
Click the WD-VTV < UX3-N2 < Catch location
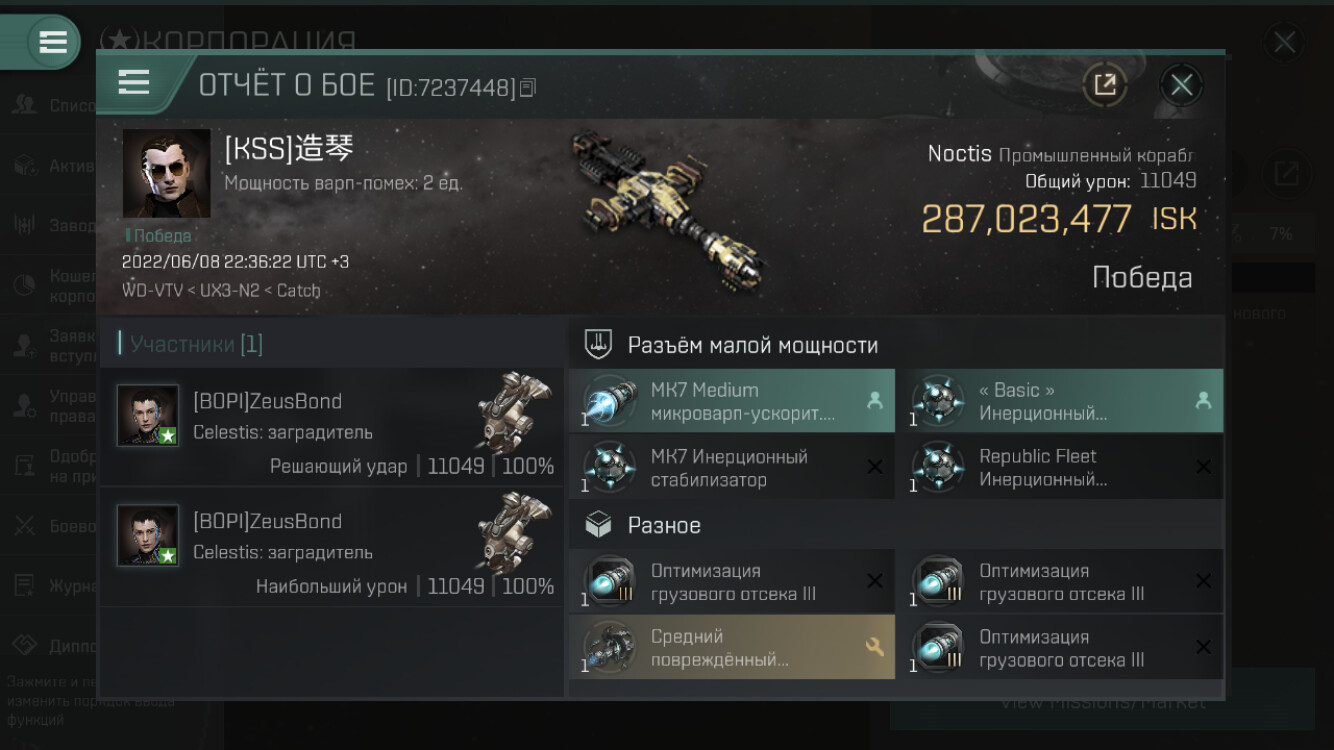(x=221, y=291)
